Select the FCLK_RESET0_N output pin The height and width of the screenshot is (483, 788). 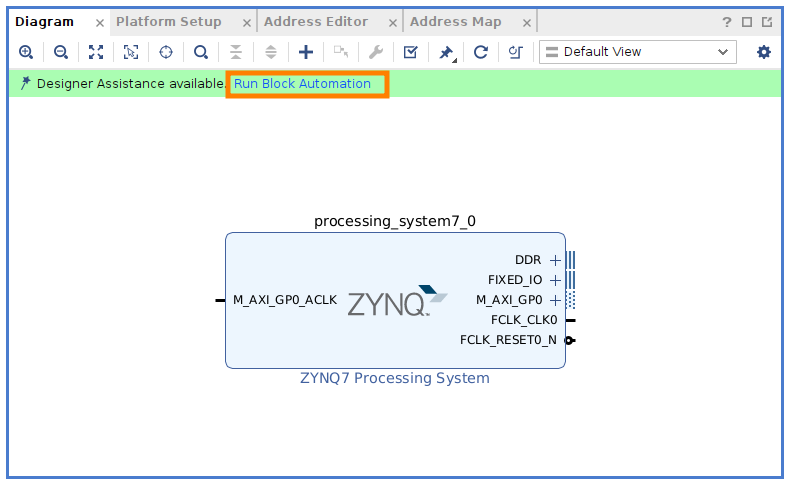(x=570, y=340)
